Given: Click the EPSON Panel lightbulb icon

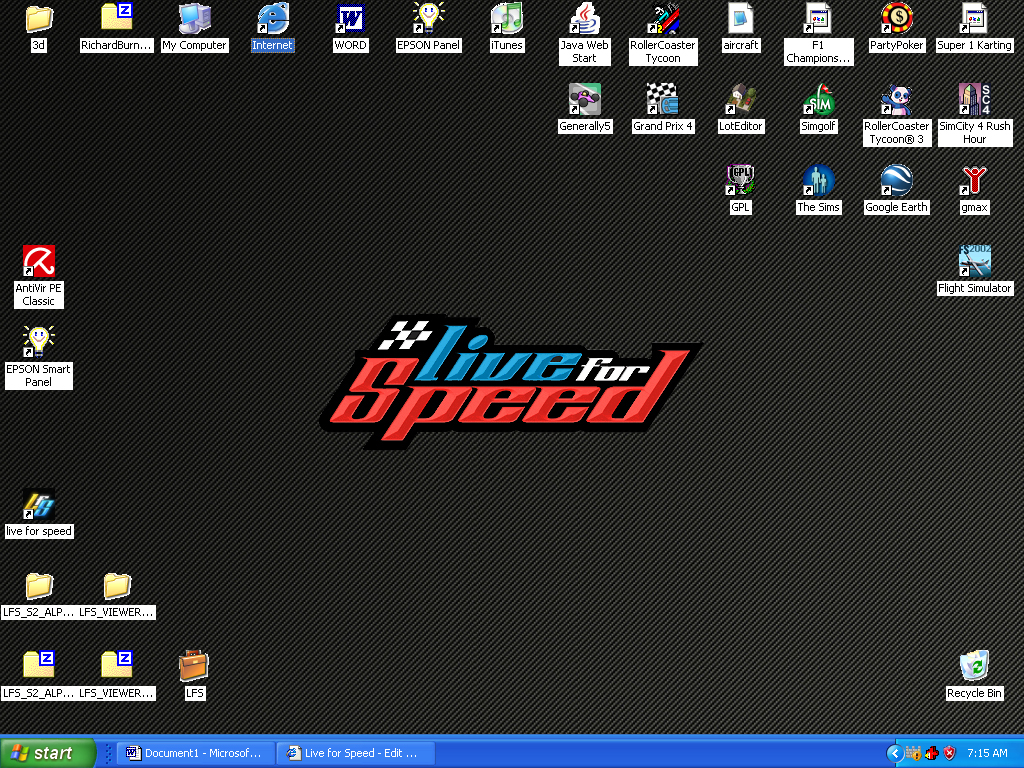Looking at the screenshot, I should coord(428,19).
